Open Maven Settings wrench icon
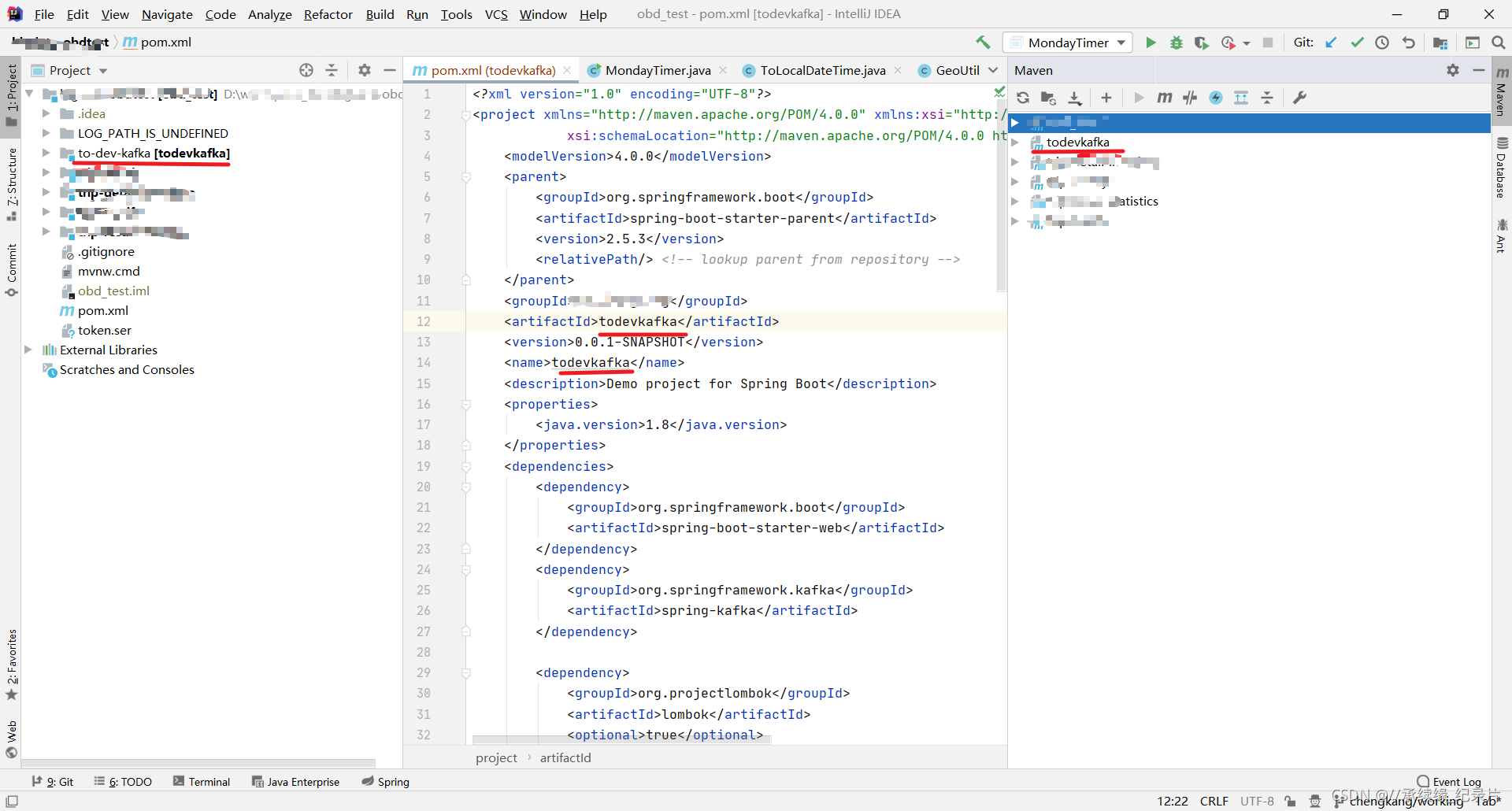The height and width of the screenshot is (811, 1512). coord(1300,98)
